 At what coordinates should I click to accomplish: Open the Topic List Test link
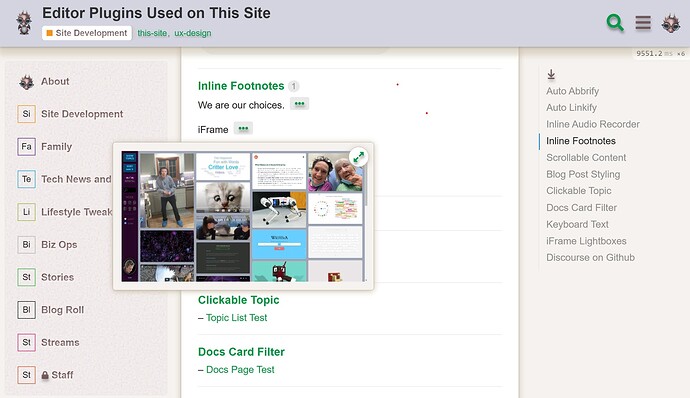236,317
